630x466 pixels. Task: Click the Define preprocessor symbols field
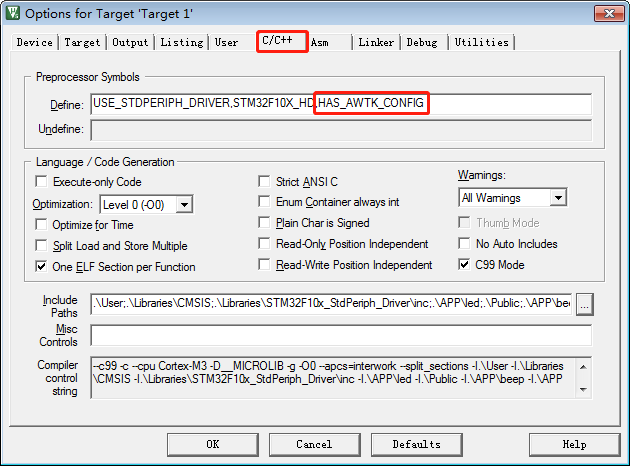click(341, 104)
